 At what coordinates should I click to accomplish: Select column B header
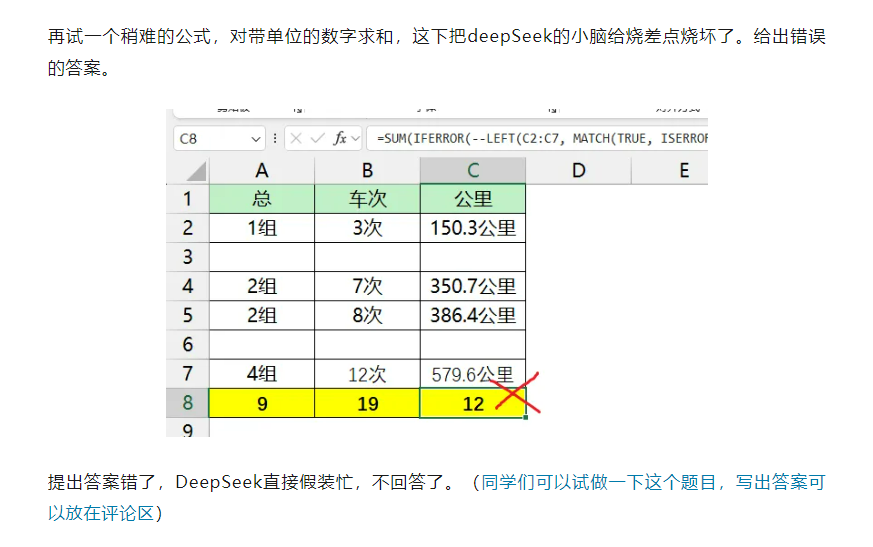point(367,170)
